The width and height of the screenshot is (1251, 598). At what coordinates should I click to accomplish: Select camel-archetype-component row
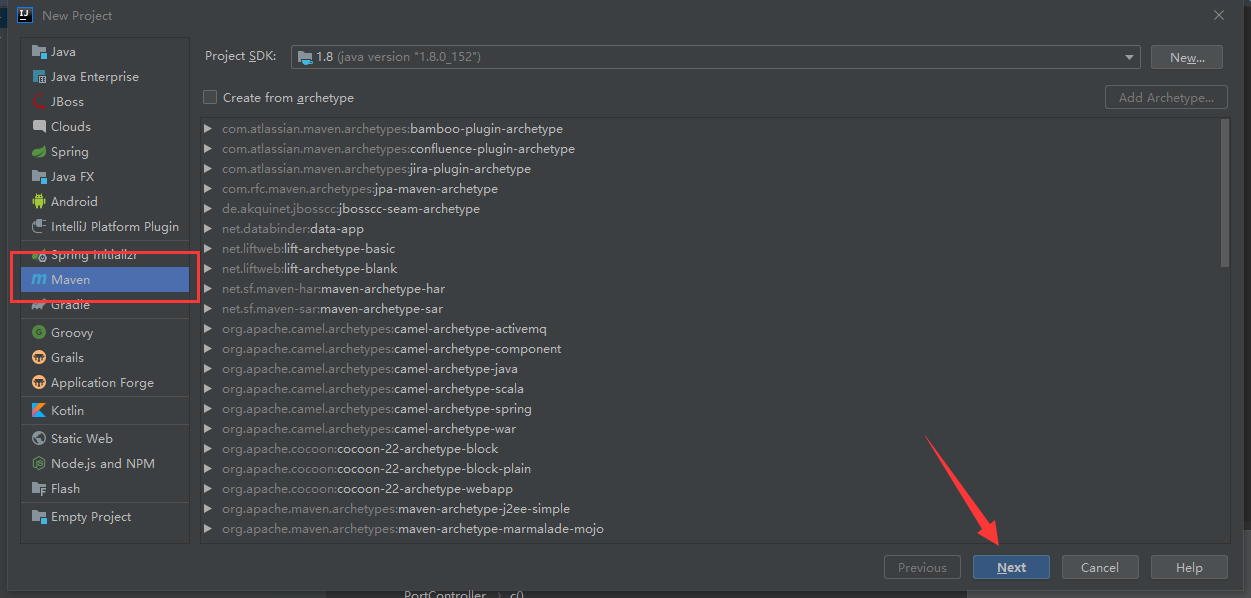pos(710,349)
